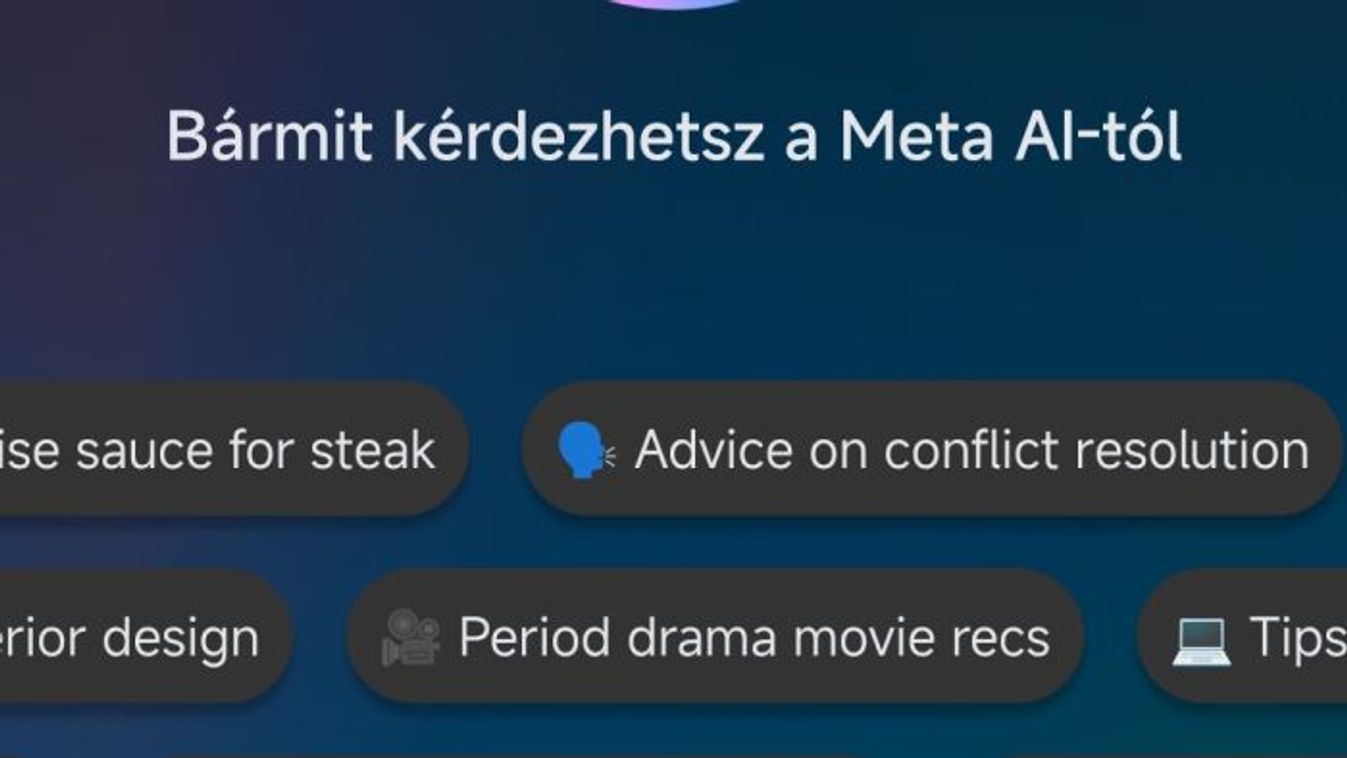Click the 'Bármit kérdezhetsz a Meta AI-tól' heading

[x=674, y=136]
